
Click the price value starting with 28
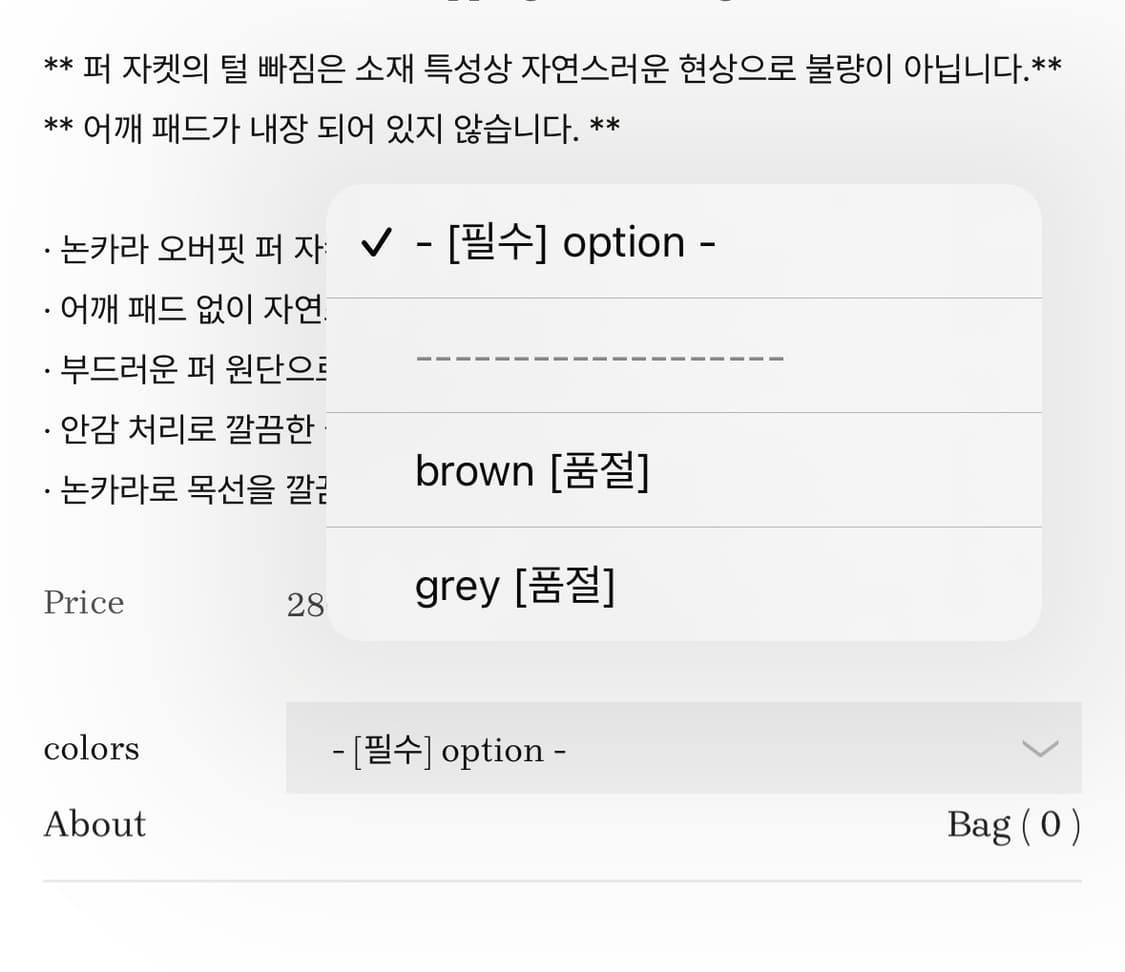[x=307, y=604]
